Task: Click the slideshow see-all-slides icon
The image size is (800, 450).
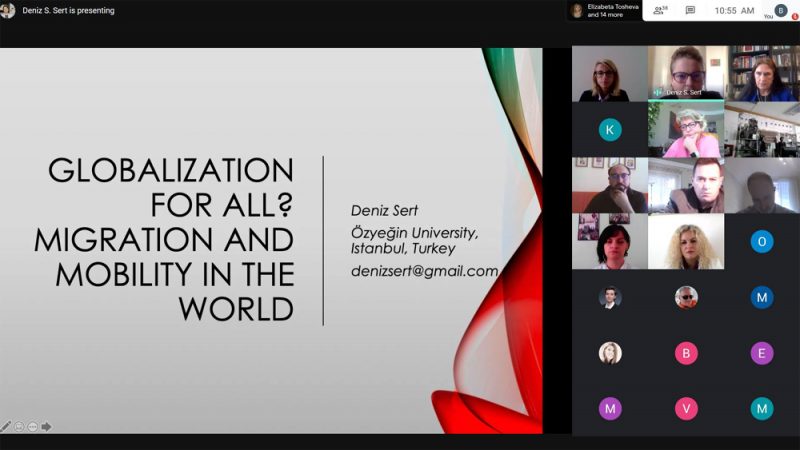Action: pyautogui.click(x=19, y=427)
